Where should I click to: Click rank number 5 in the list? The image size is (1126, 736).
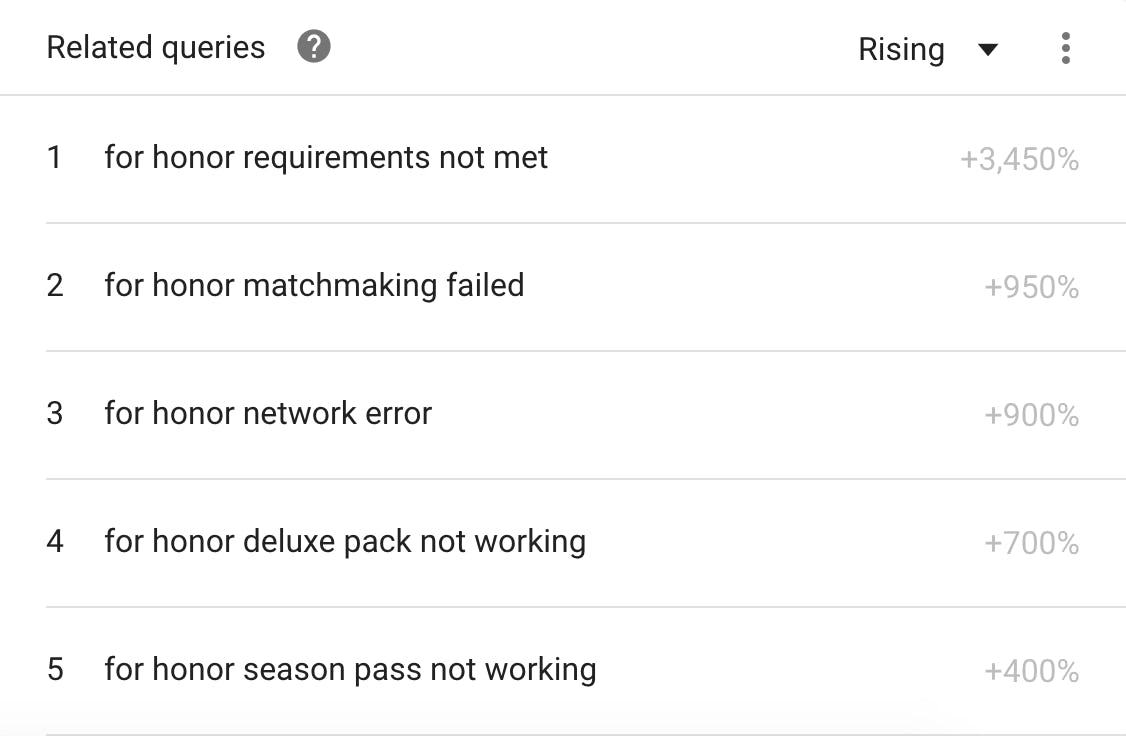point(55,670)
